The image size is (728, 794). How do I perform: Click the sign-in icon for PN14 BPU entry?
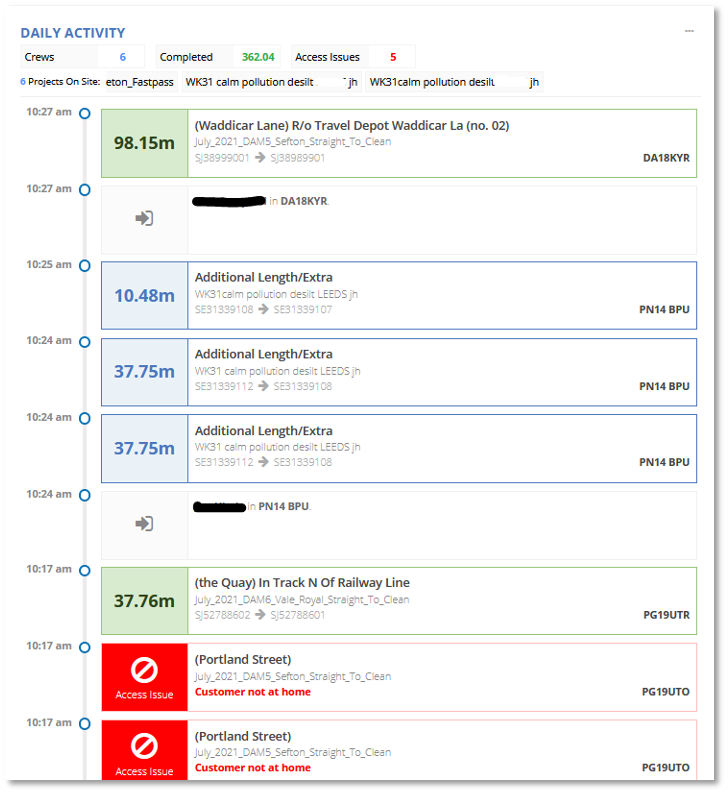point(144,524)
